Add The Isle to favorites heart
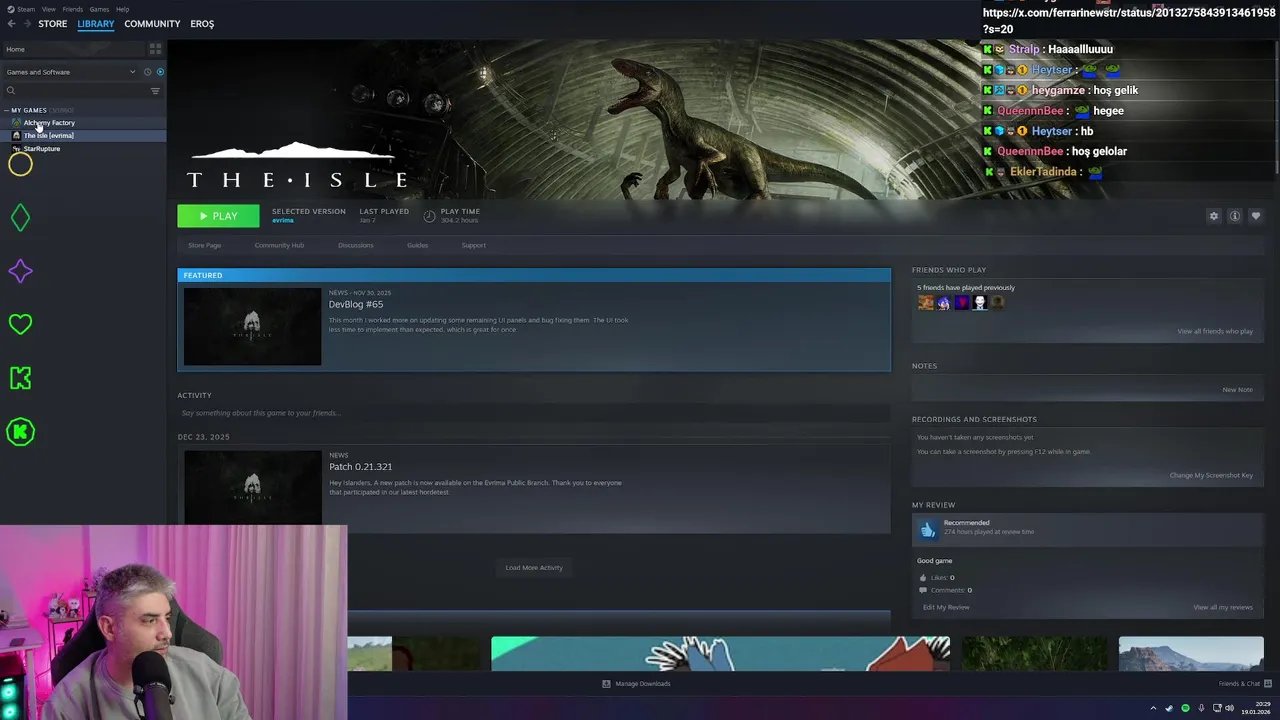The height and width of the screenshot is (720, 1280). (1256, 216)
